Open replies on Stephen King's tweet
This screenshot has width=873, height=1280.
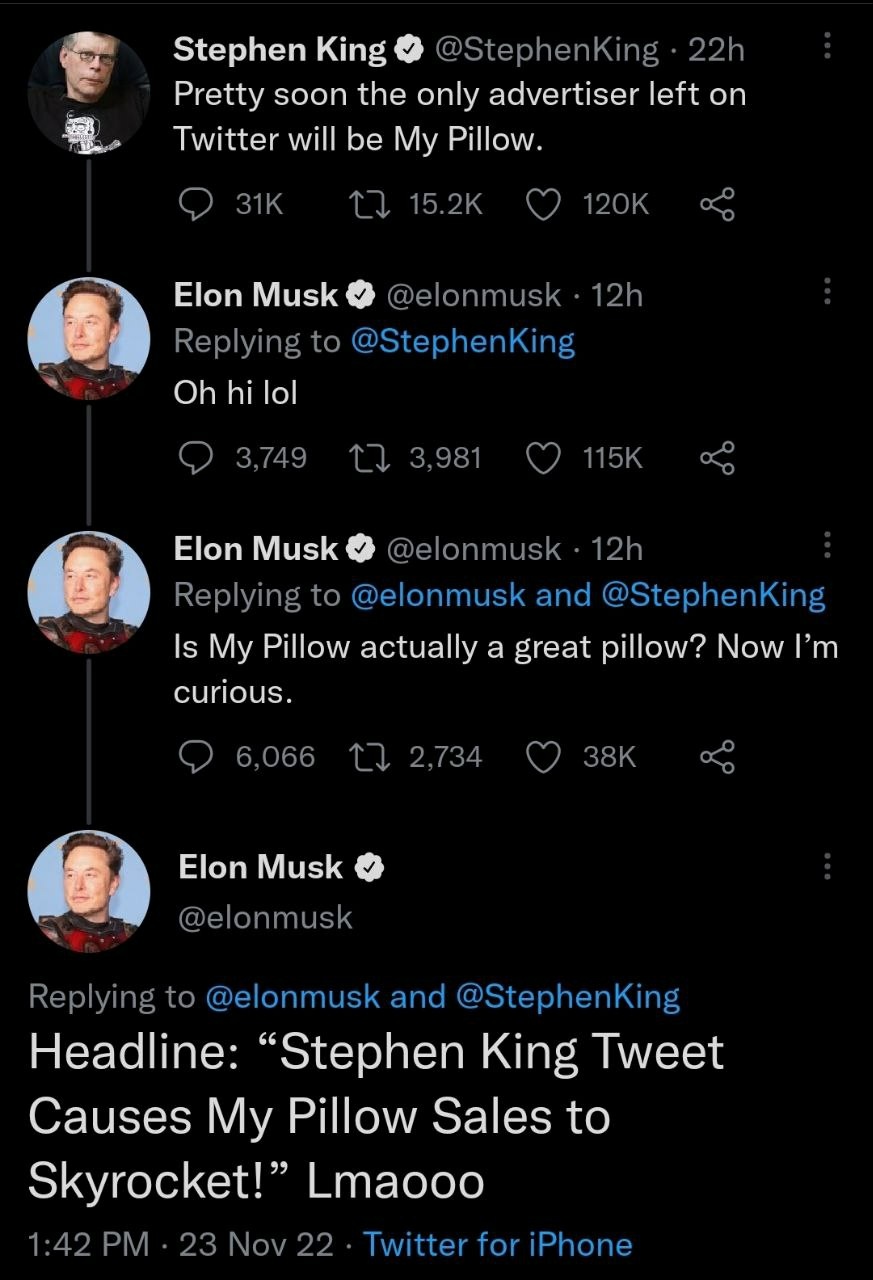(193, 204)
